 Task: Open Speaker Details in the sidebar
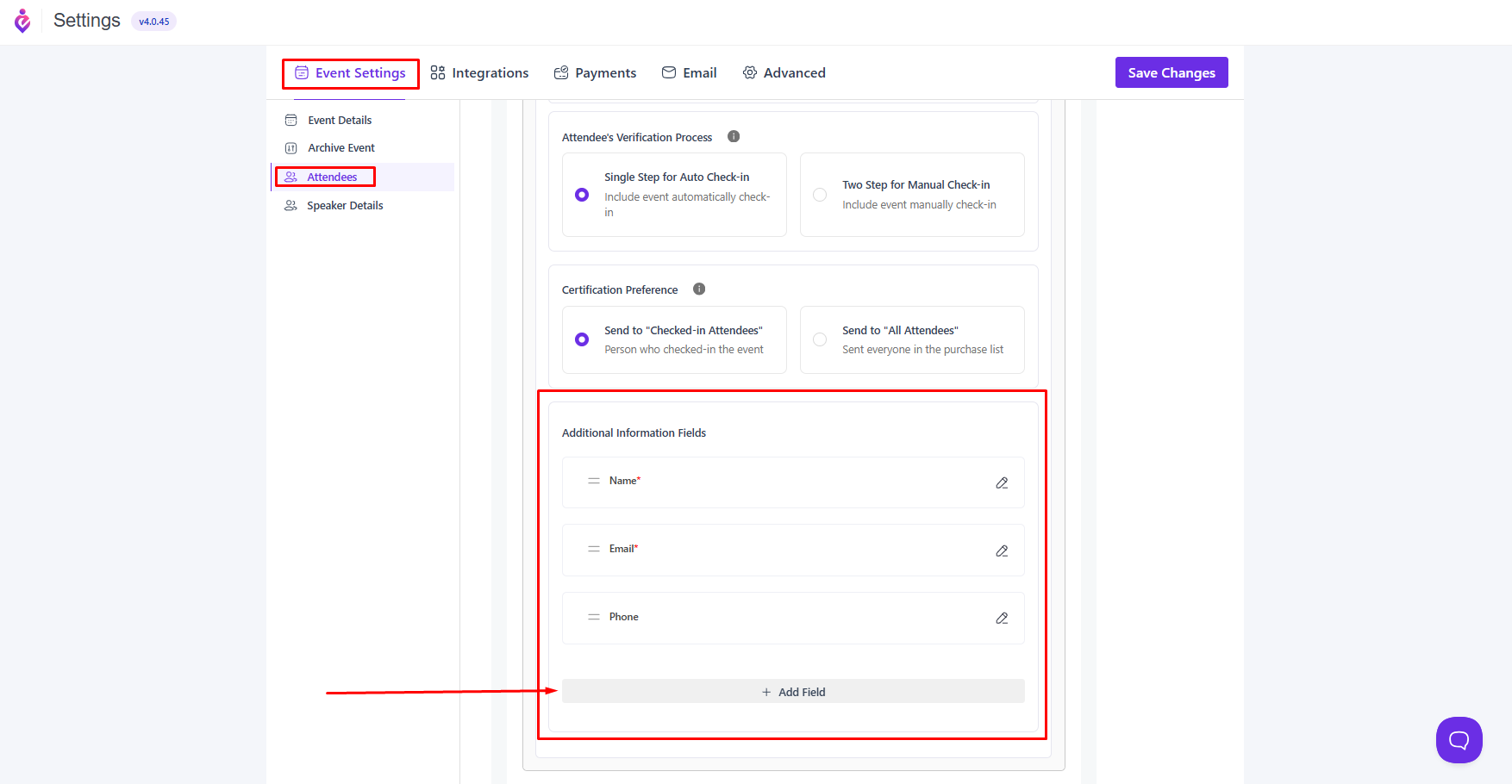point(344,206)
